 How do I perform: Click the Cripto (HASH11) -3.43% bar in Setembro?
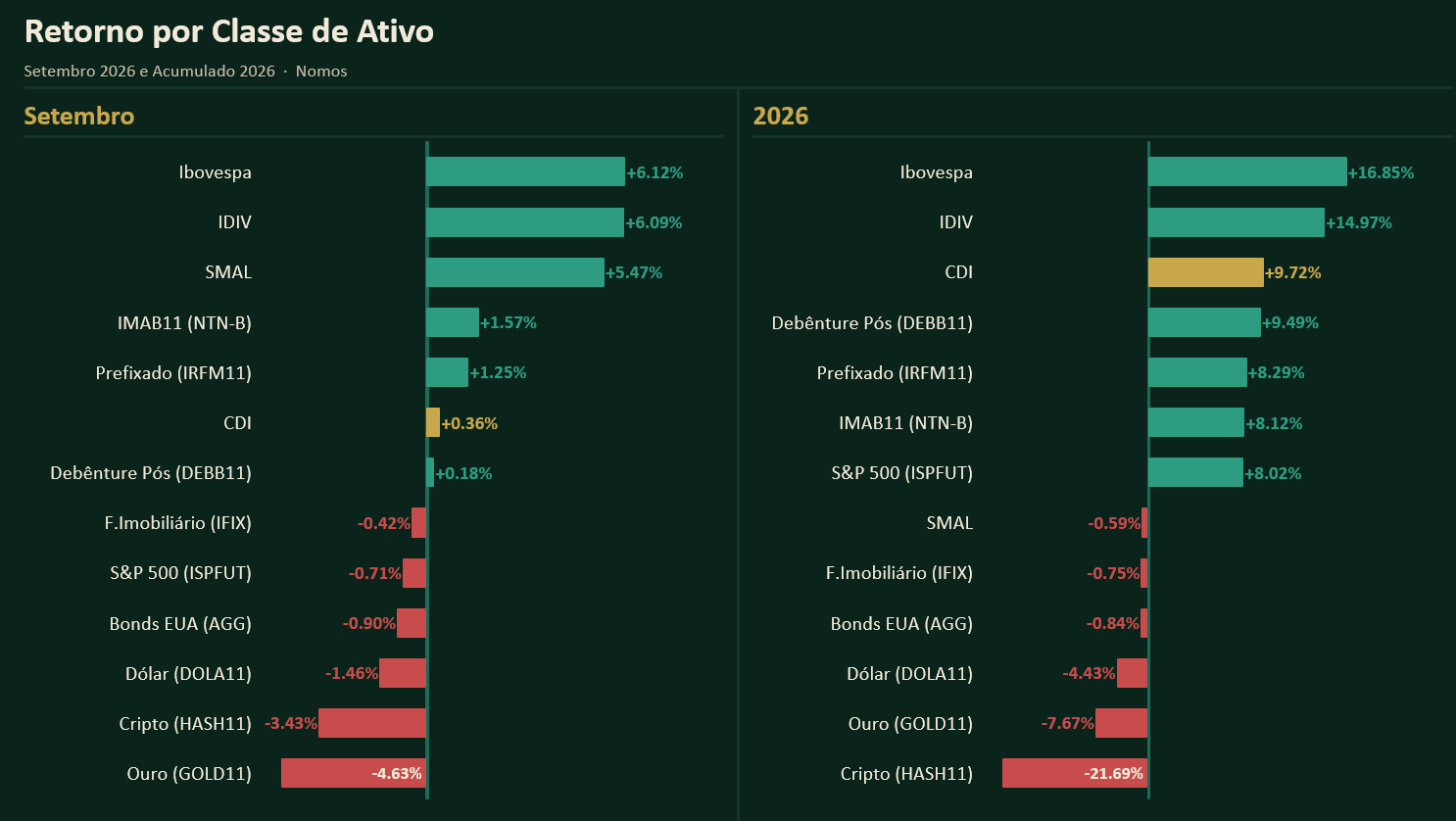click(372, 723)
